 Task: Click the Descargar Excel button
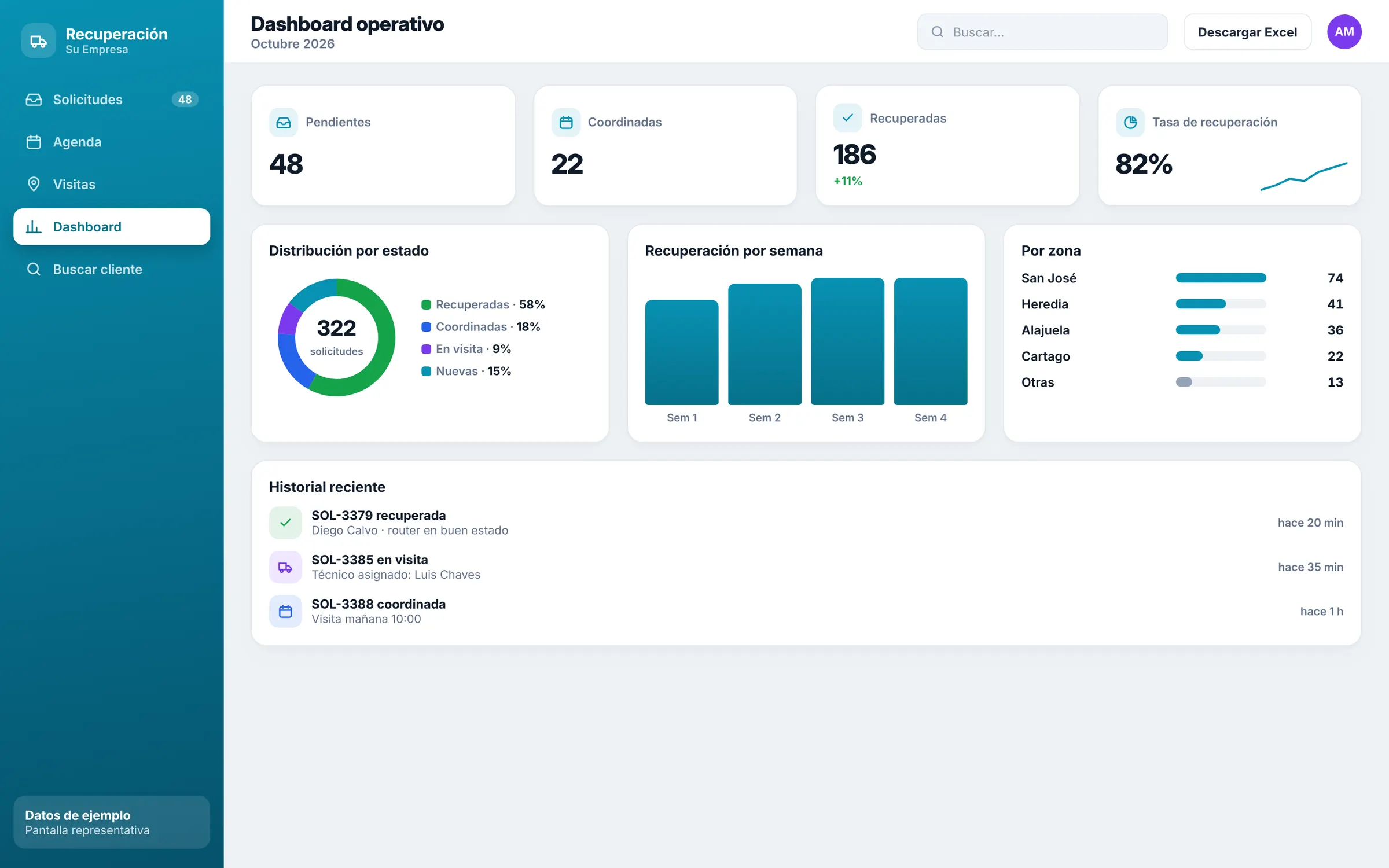1247,32
